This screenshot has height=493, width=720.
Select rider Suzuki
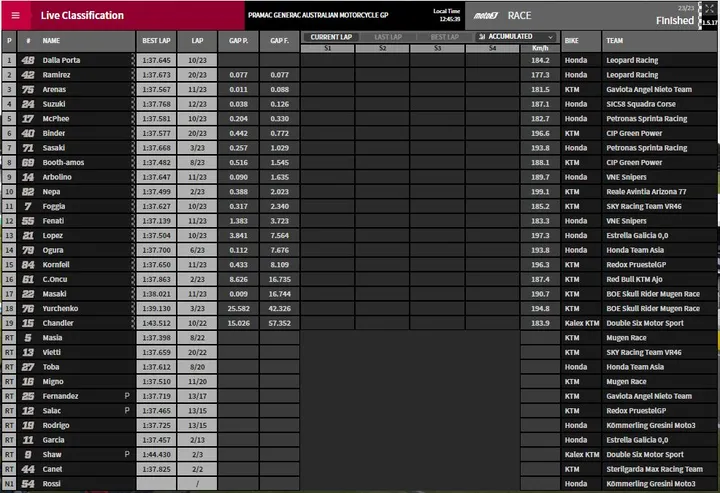pyautogui.click(x=54, y=104)
